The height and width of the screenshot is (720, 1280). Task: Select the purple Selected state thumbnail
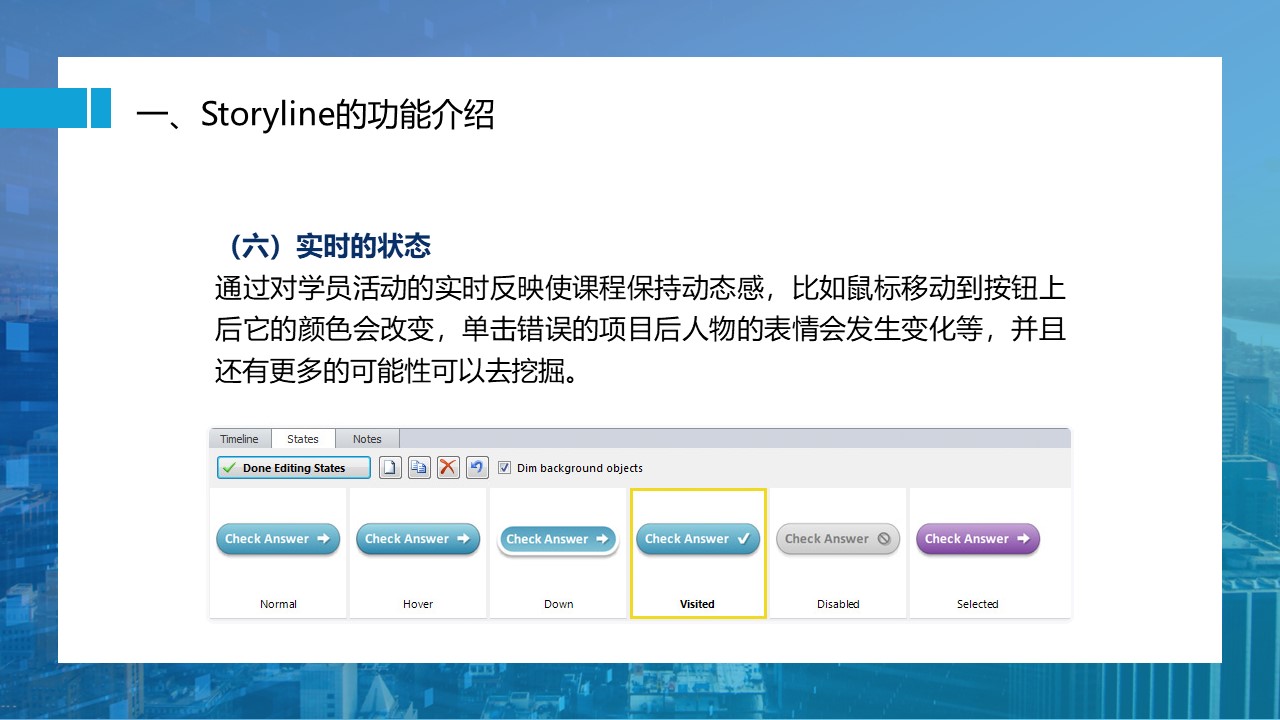978,553
